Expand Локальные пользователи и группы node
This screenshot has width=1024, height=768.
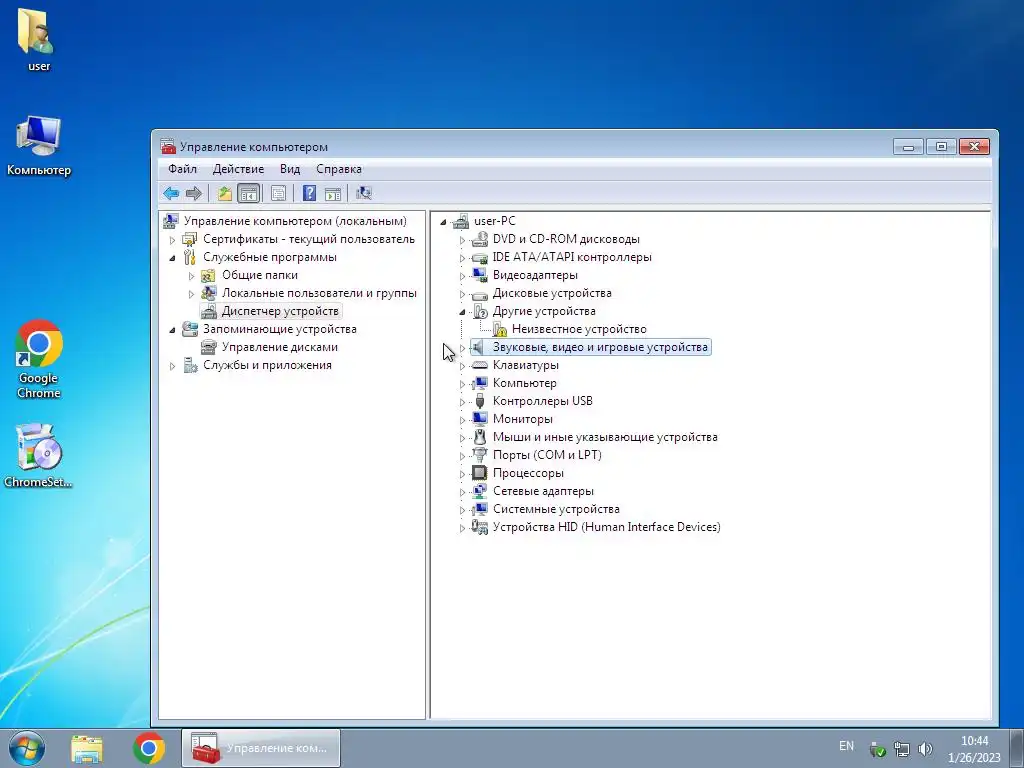(191, 294)
